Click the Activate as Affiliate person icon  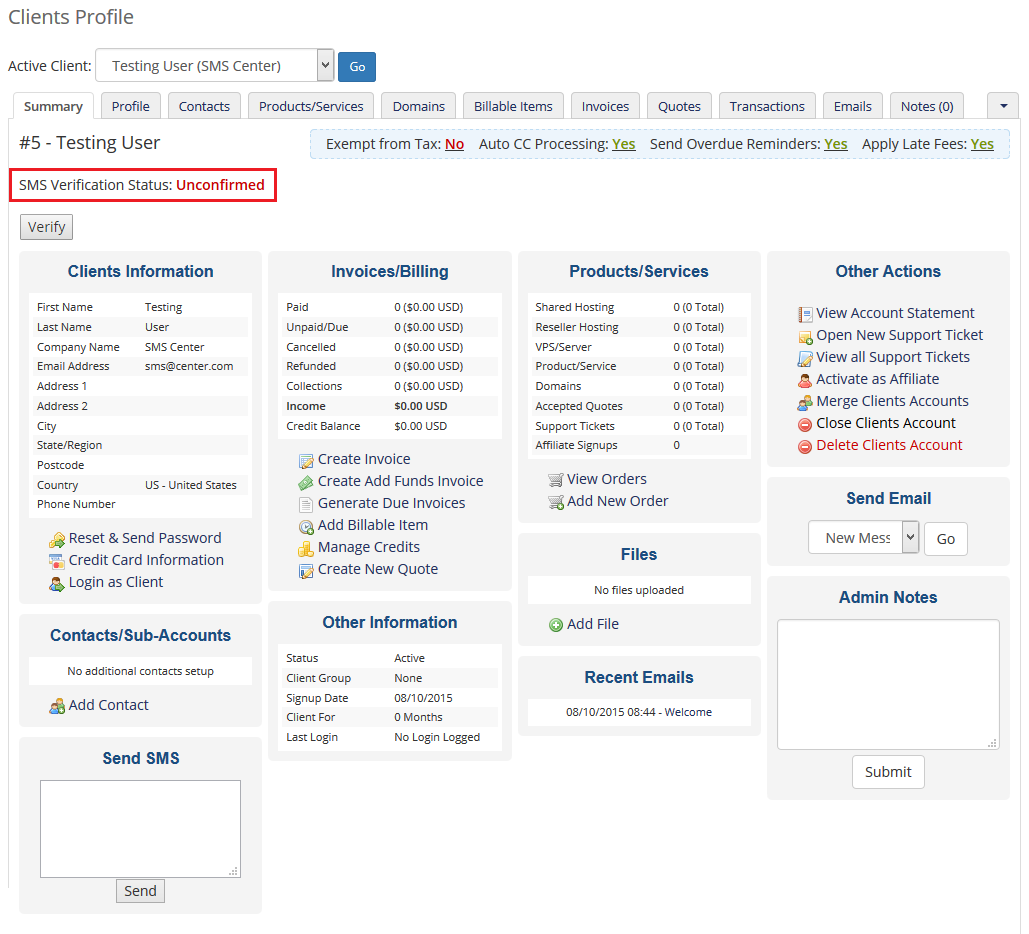point(805,381)
